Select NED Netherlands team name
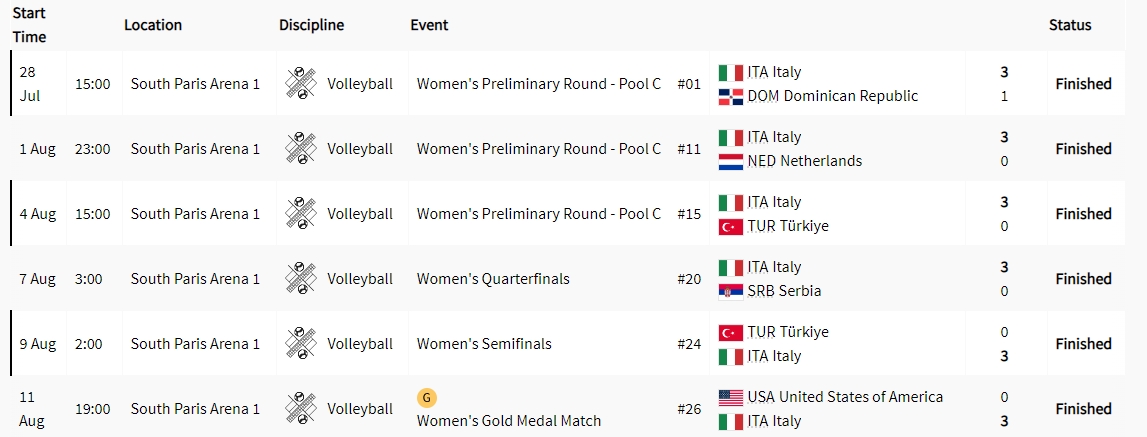This screenshot has height=437, width=1147. point(804,161)
